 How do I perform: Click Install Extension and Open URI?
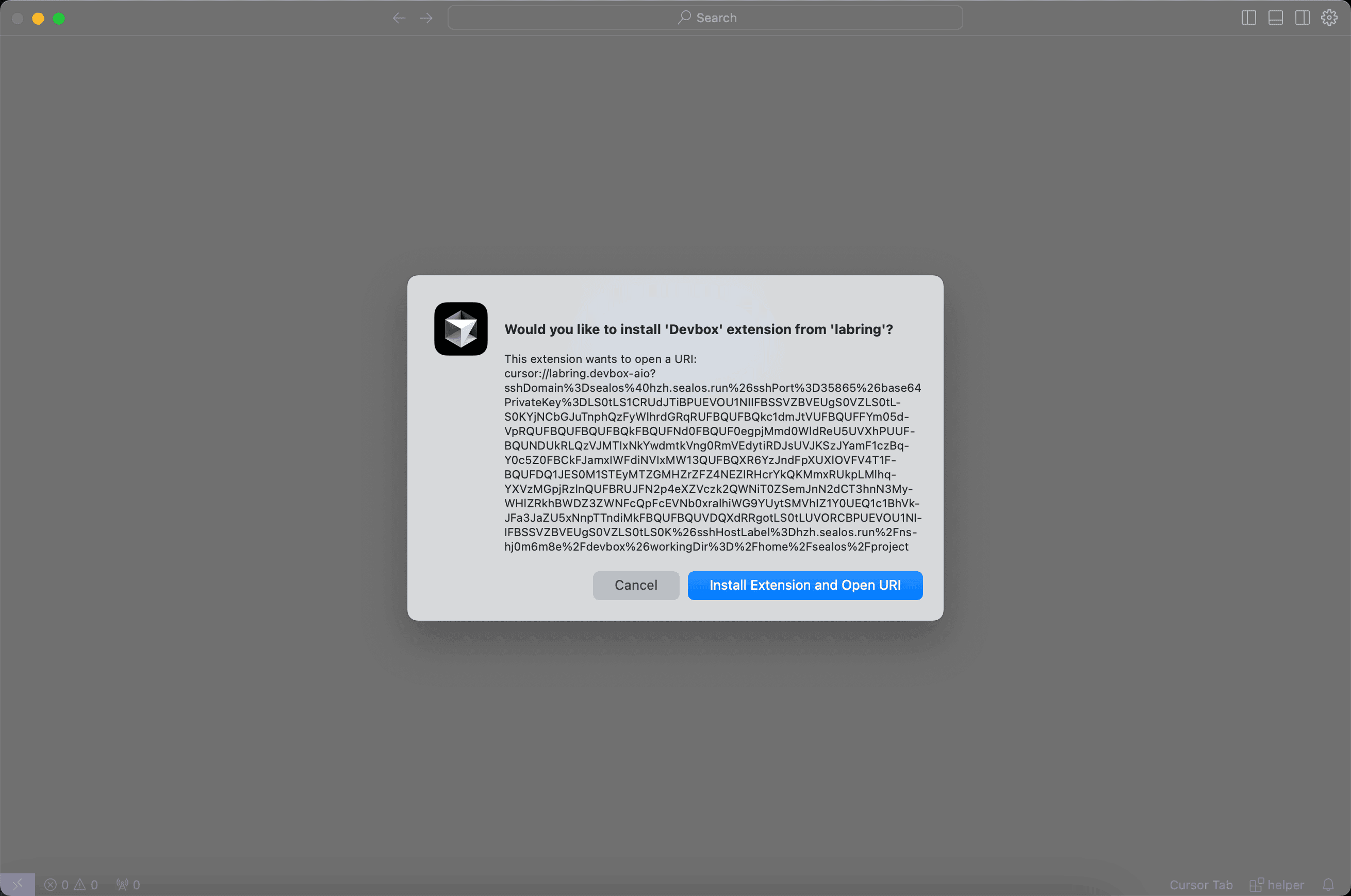pyautogui.click(x=804, y=585)
